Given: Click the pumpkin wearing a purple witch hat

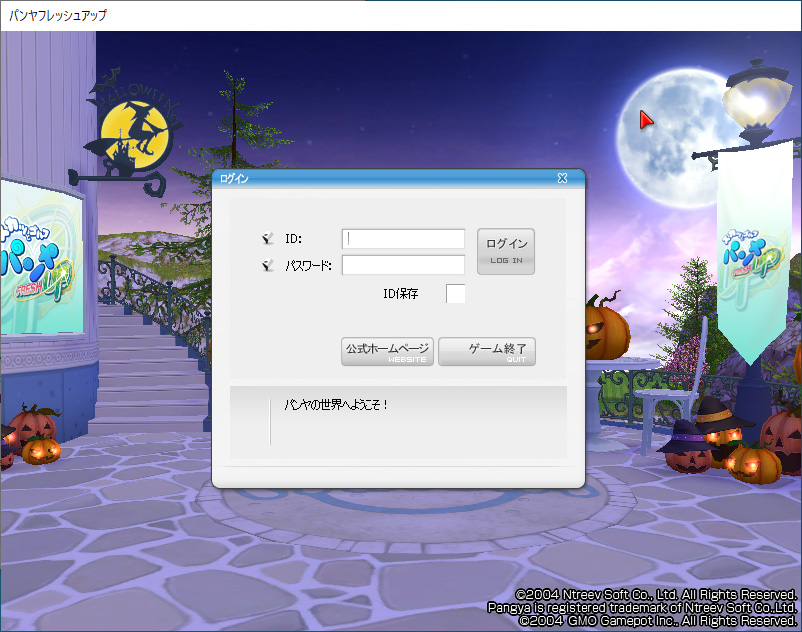Looking at the screenshot, I should coord(687,445).
